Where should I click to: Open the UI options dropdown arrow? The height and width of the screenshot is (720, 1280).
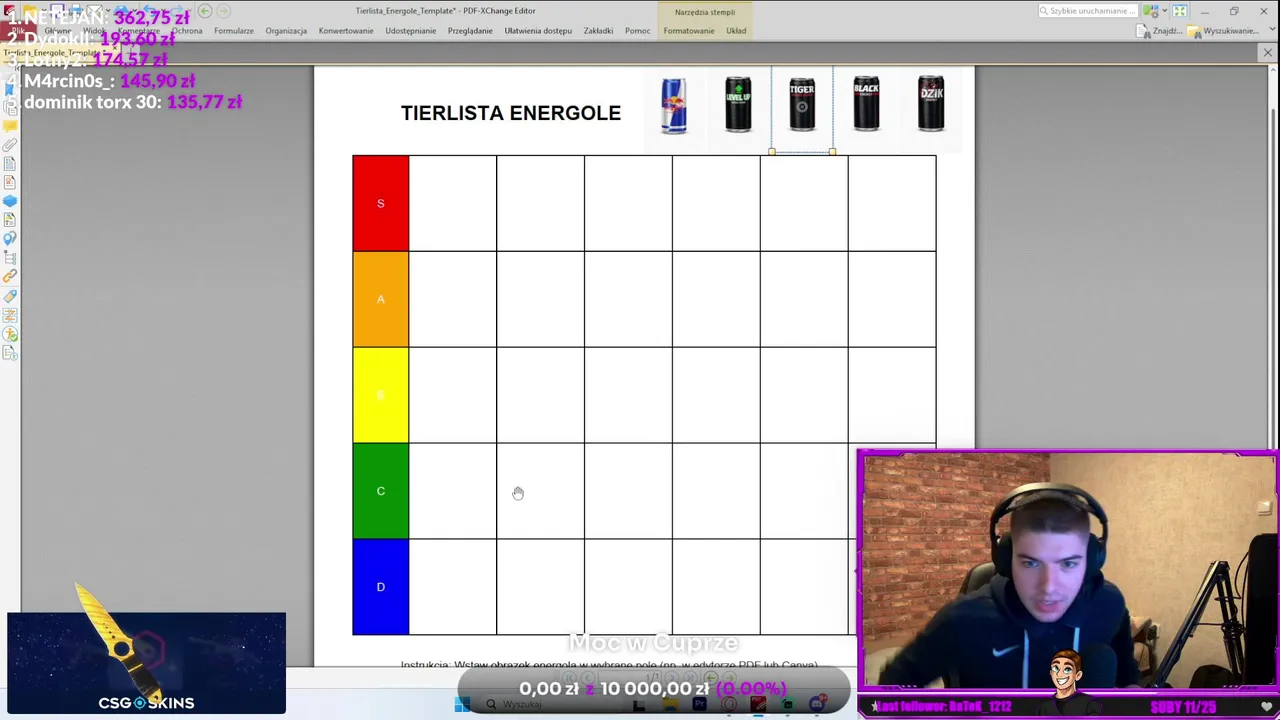pyautogui.click(x=1165, y=11)
